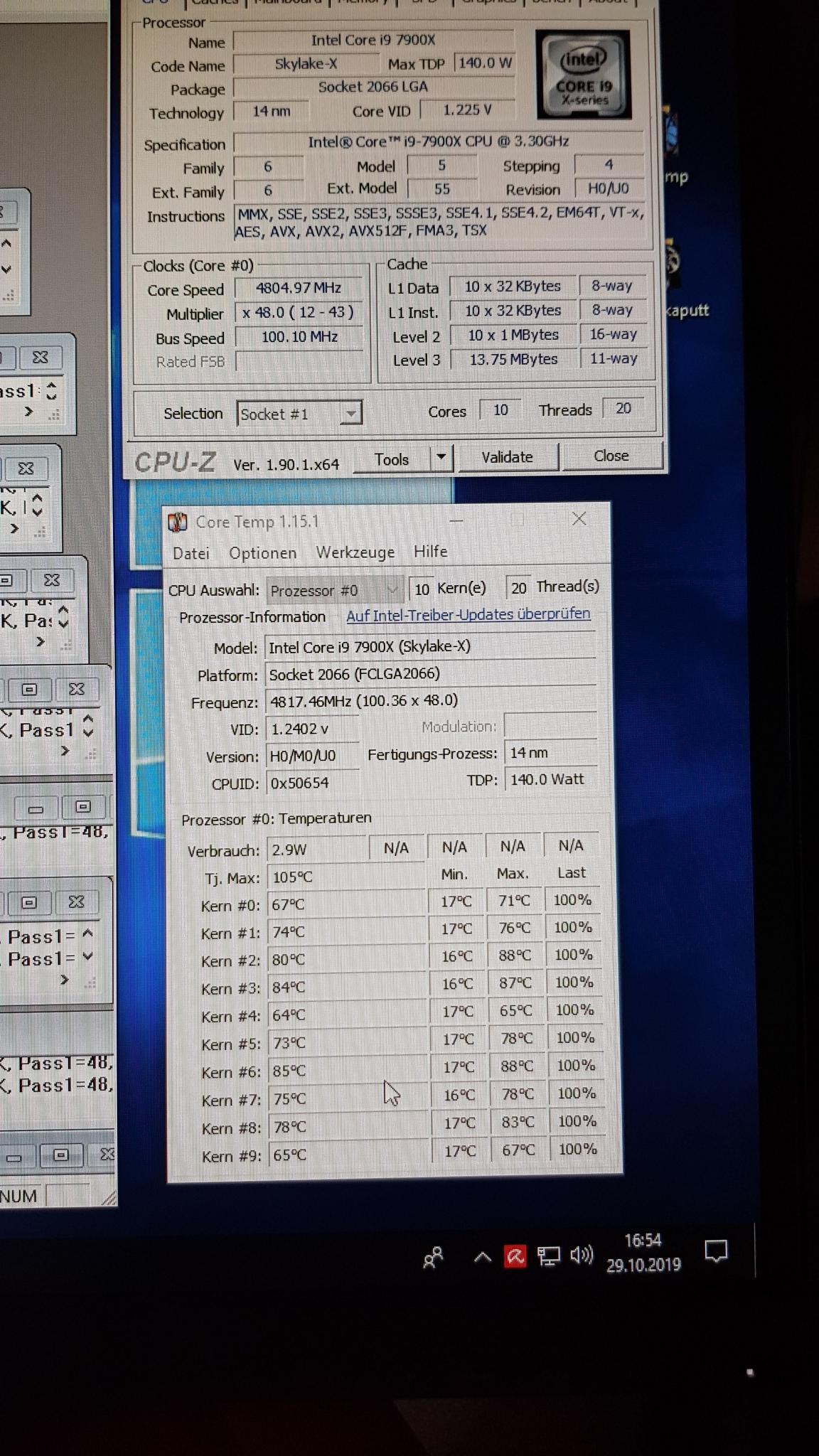Close the Core Temp window
The image size is (819, 1456).
click(x=579, y=519)
